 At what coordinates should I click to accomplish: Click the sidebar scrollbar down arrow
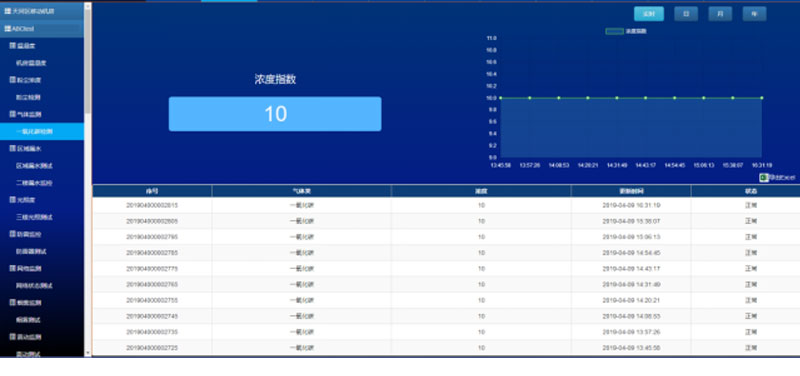pyautogui.click(x=87, y=353)
